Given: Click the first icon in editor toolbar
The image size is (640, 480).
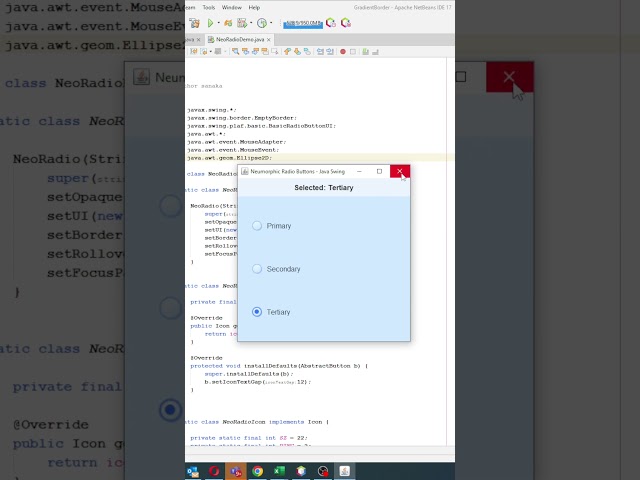Looking at the screenshot, I should pos(193,51).
